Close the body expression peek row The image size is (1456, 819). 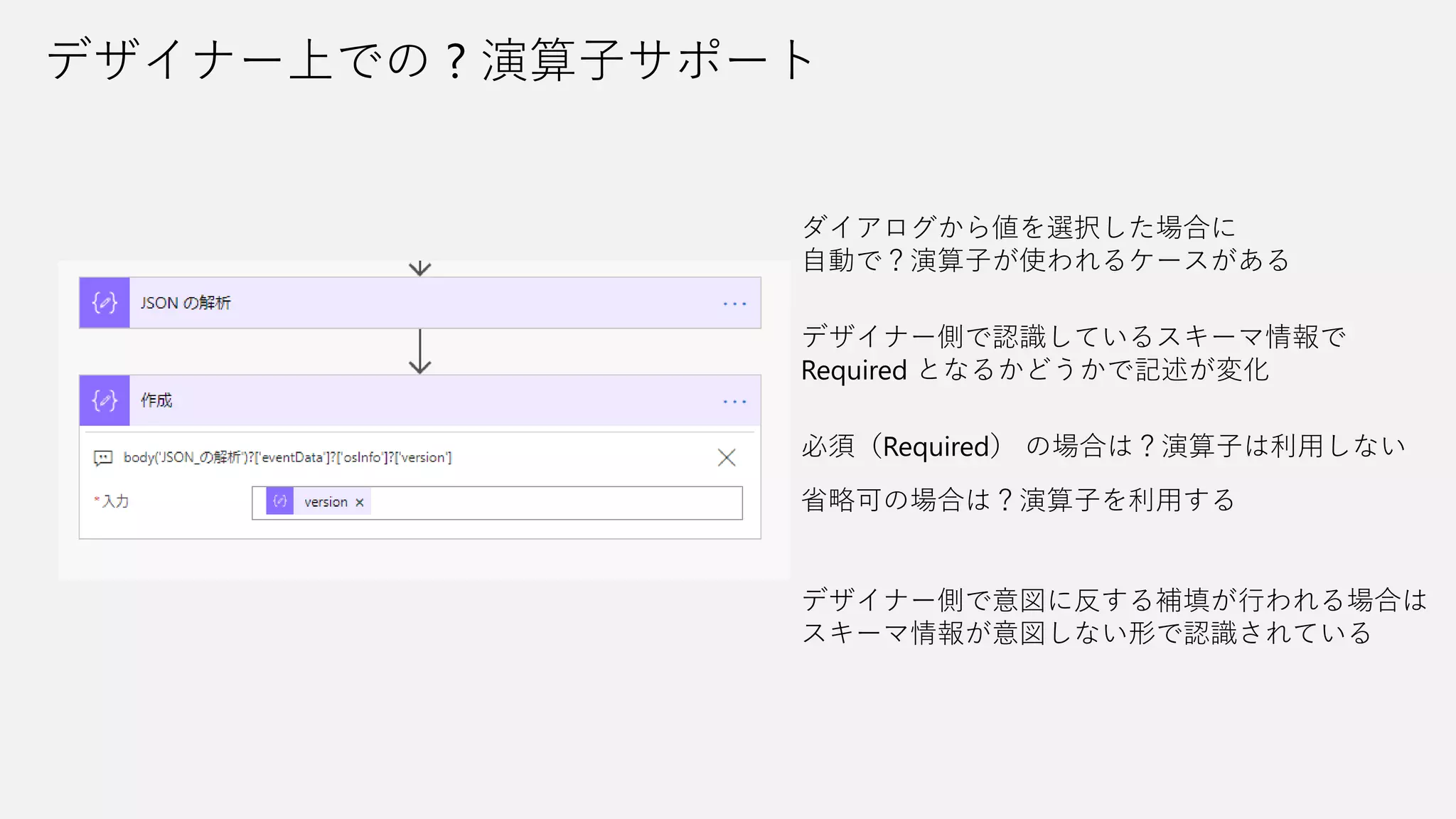(x=727, y=458)
